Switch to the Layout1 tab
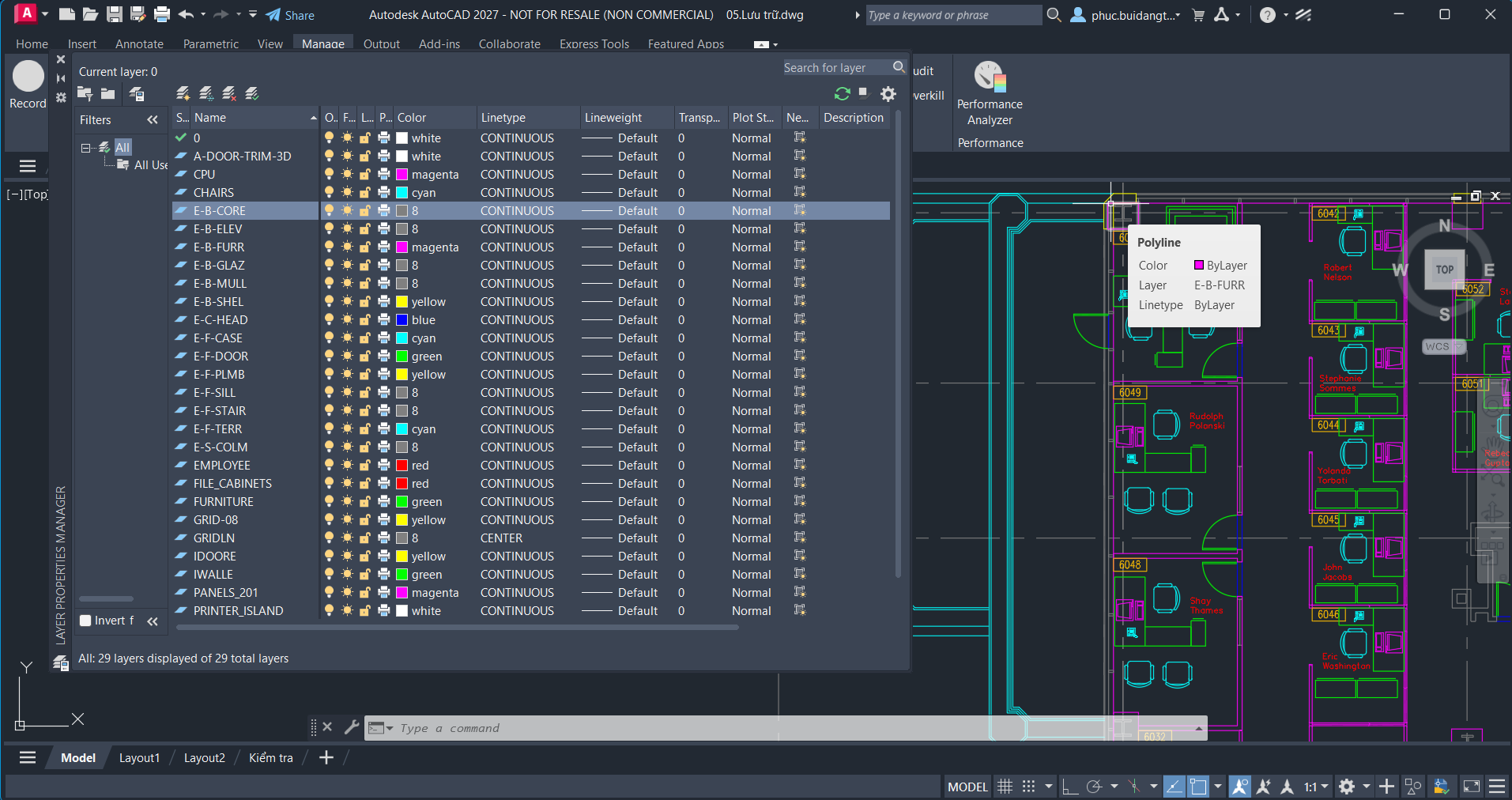 (139, 757)
